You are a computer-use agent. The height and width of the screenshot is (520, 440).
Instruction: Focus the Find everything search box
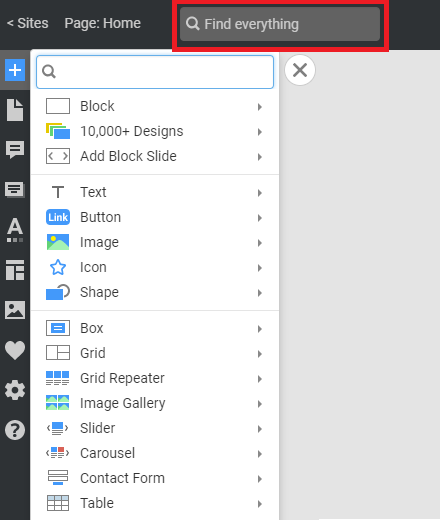(280, 24)
